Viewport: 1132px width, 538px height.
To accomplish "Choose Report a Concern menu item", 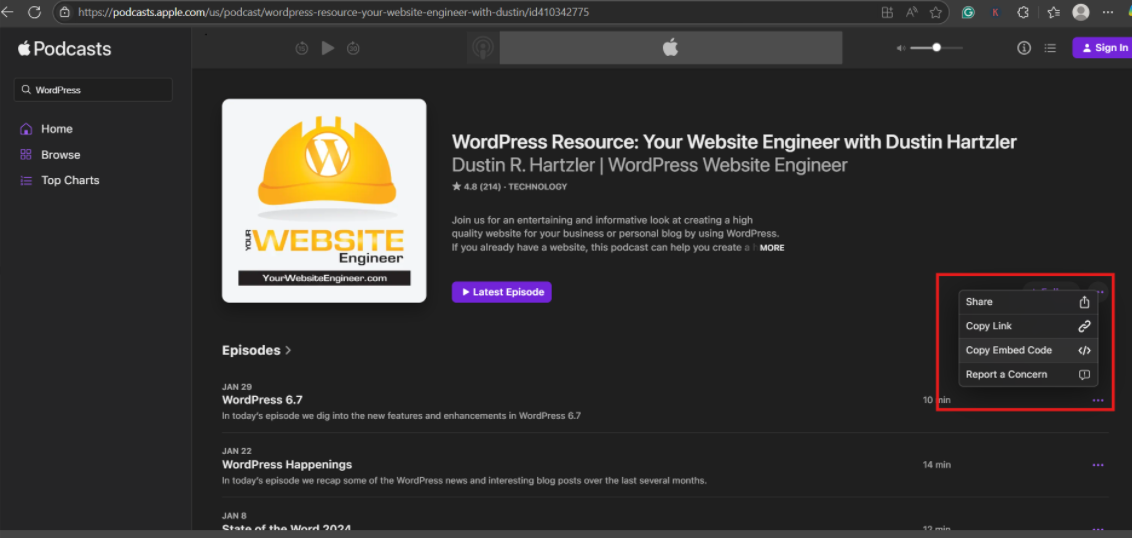I will (x=1028, y=375).
